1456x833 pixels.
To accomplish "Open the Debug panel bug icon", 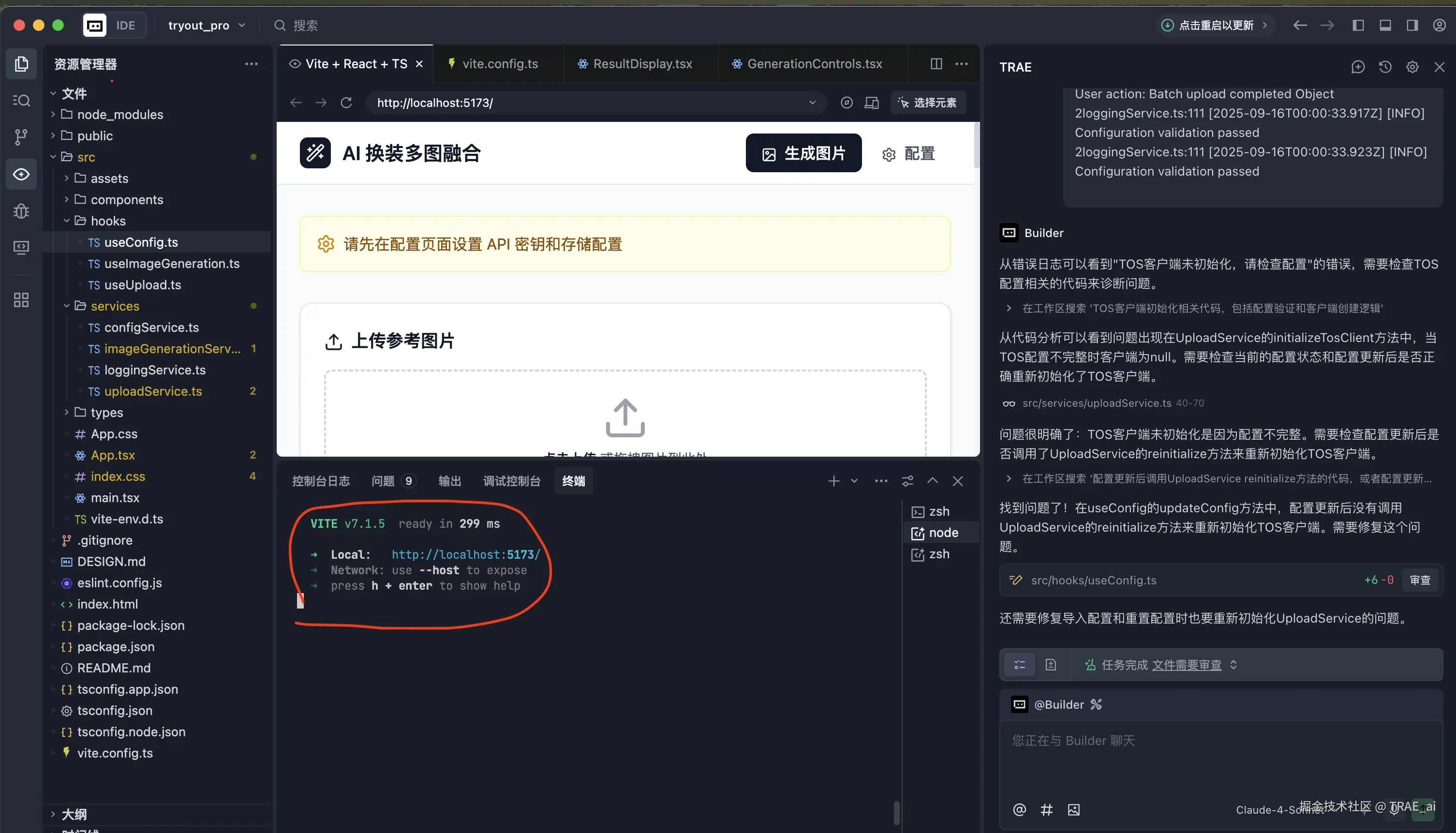I will 21,211.
